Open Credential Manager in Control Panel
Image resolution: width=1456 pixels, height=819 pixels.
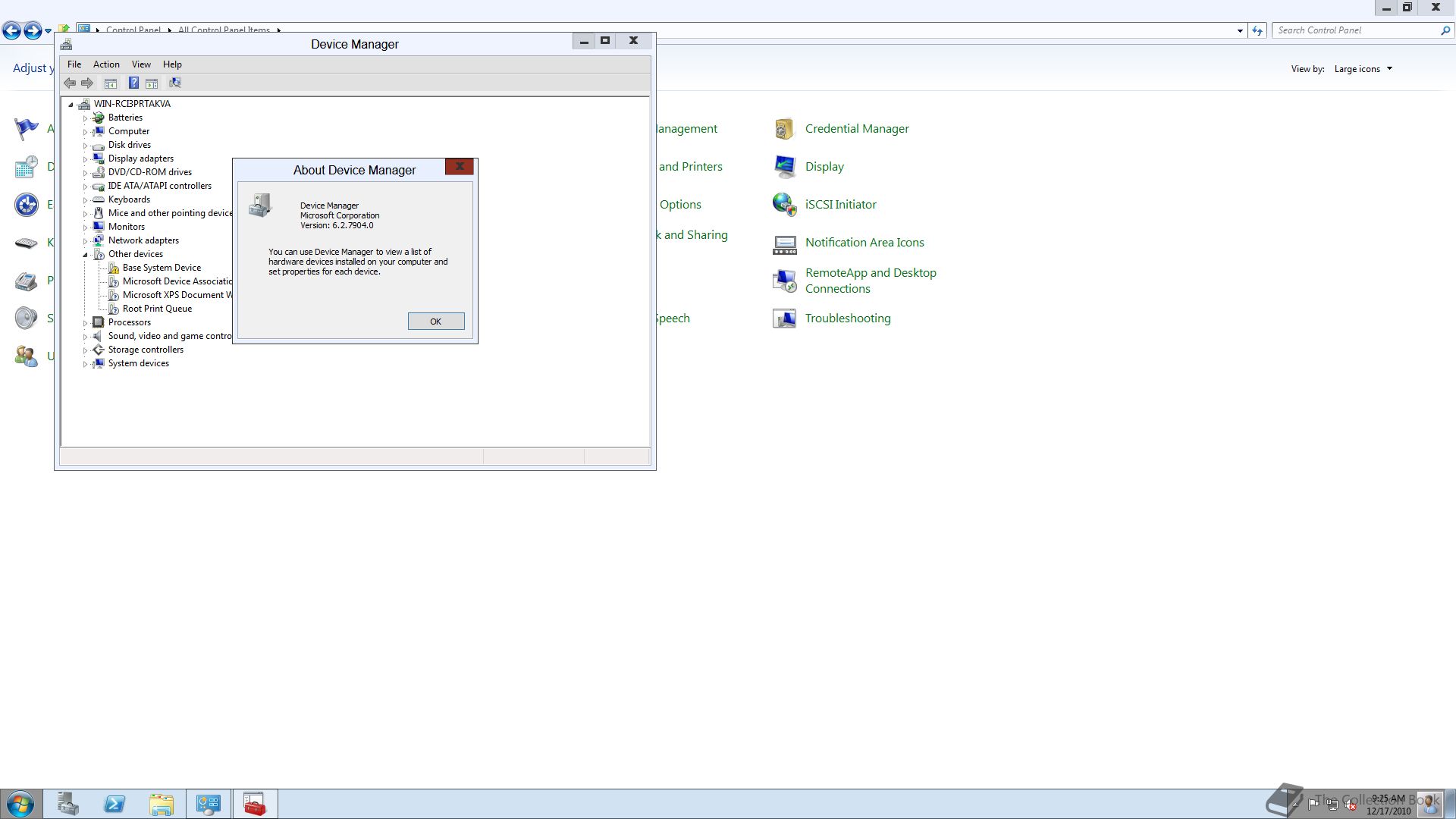pos(857,129)
